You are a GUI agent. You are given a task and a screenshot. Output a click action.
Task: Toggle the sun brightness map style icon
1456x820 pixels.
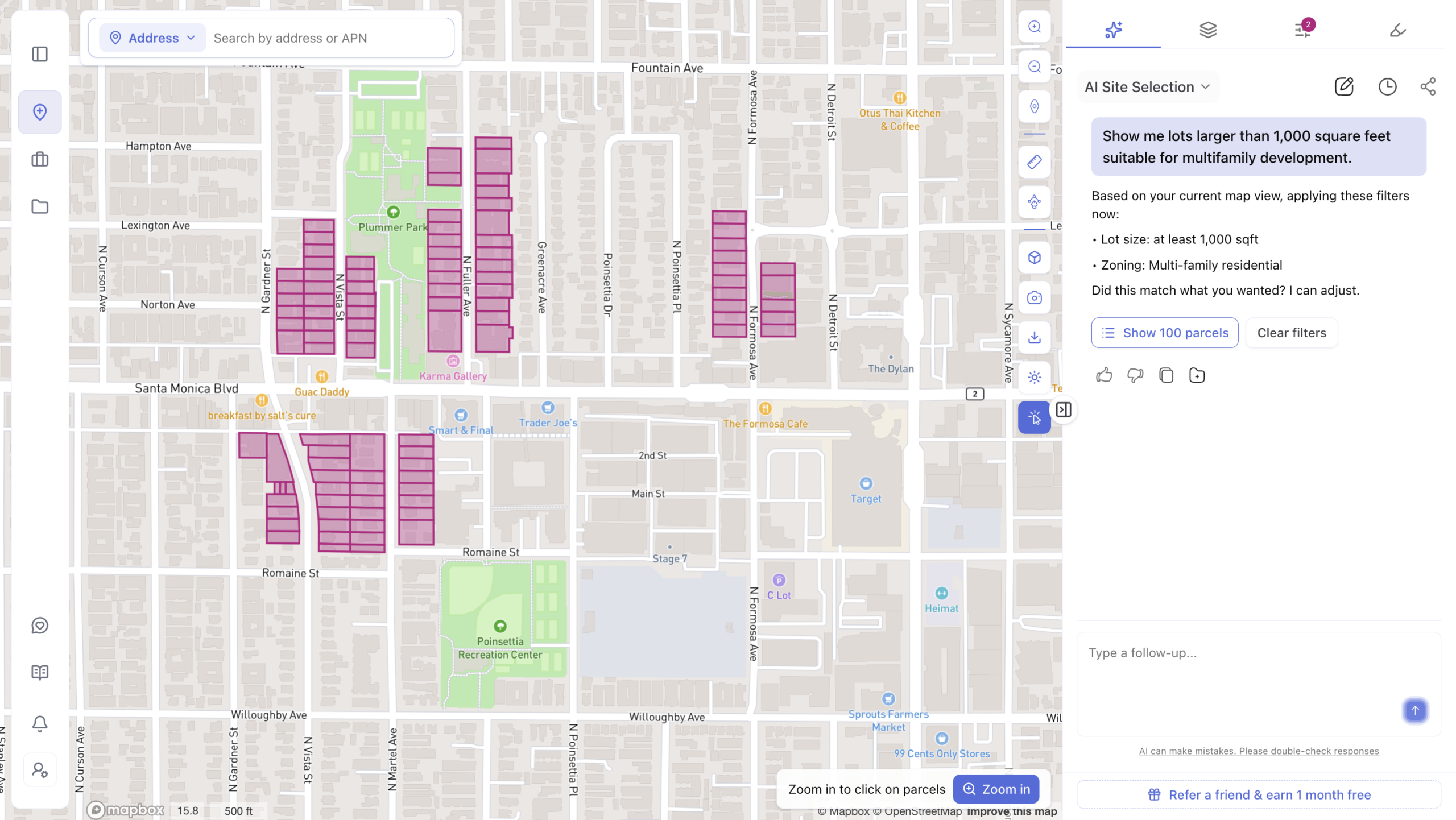point(1034,377)
